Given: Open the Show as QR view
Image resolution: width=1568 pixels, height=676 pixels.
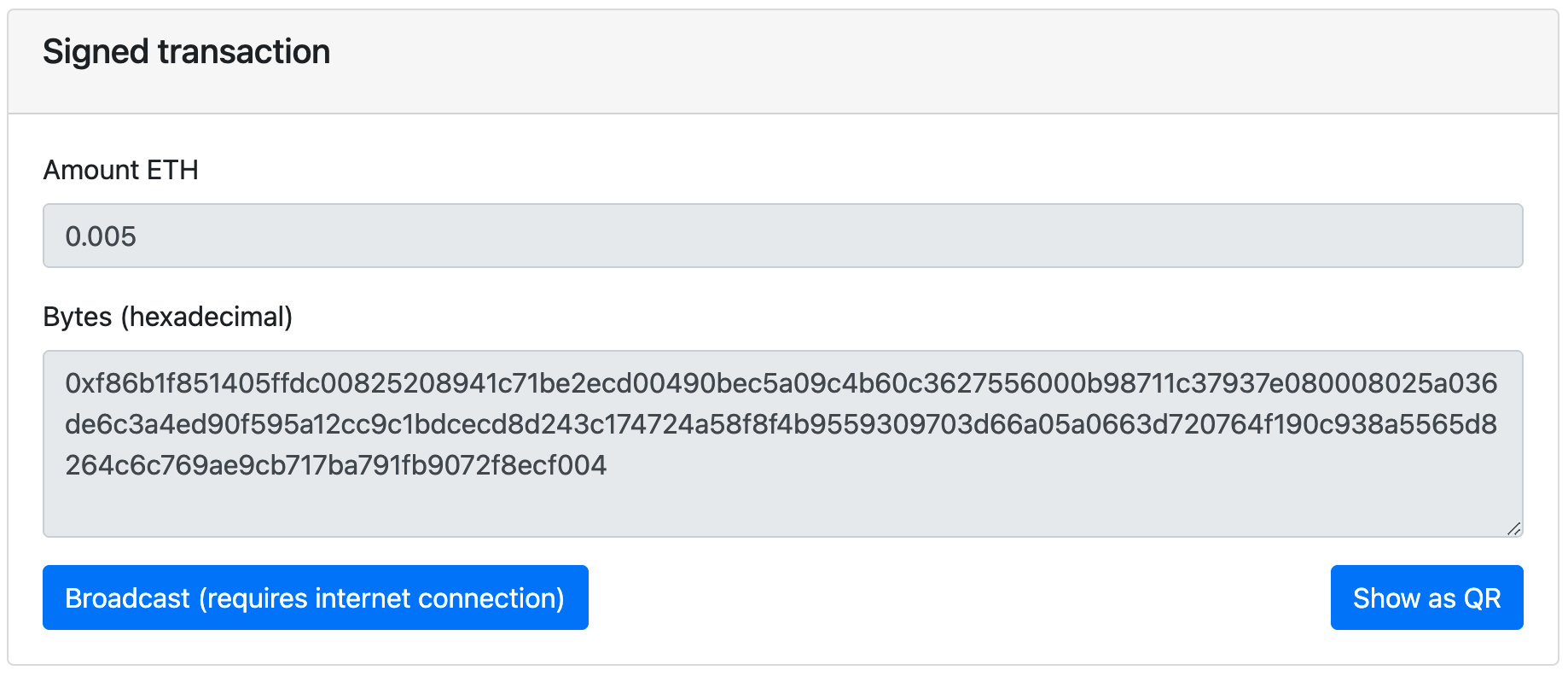Looking at the screenshot, I should [x=1426, y=597].
